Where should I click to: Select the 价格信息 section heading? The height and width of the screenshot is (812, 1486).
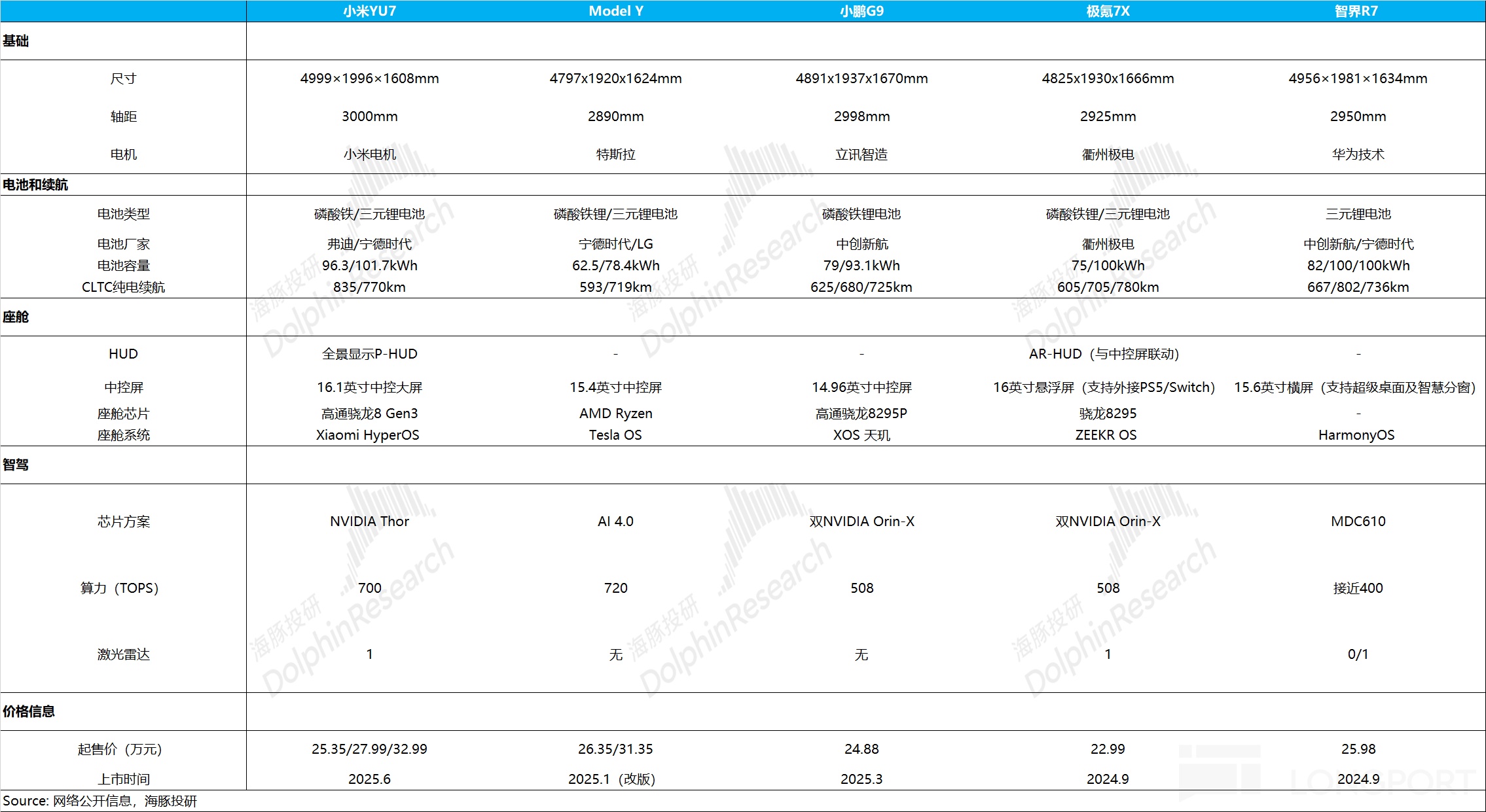point(29,712)
